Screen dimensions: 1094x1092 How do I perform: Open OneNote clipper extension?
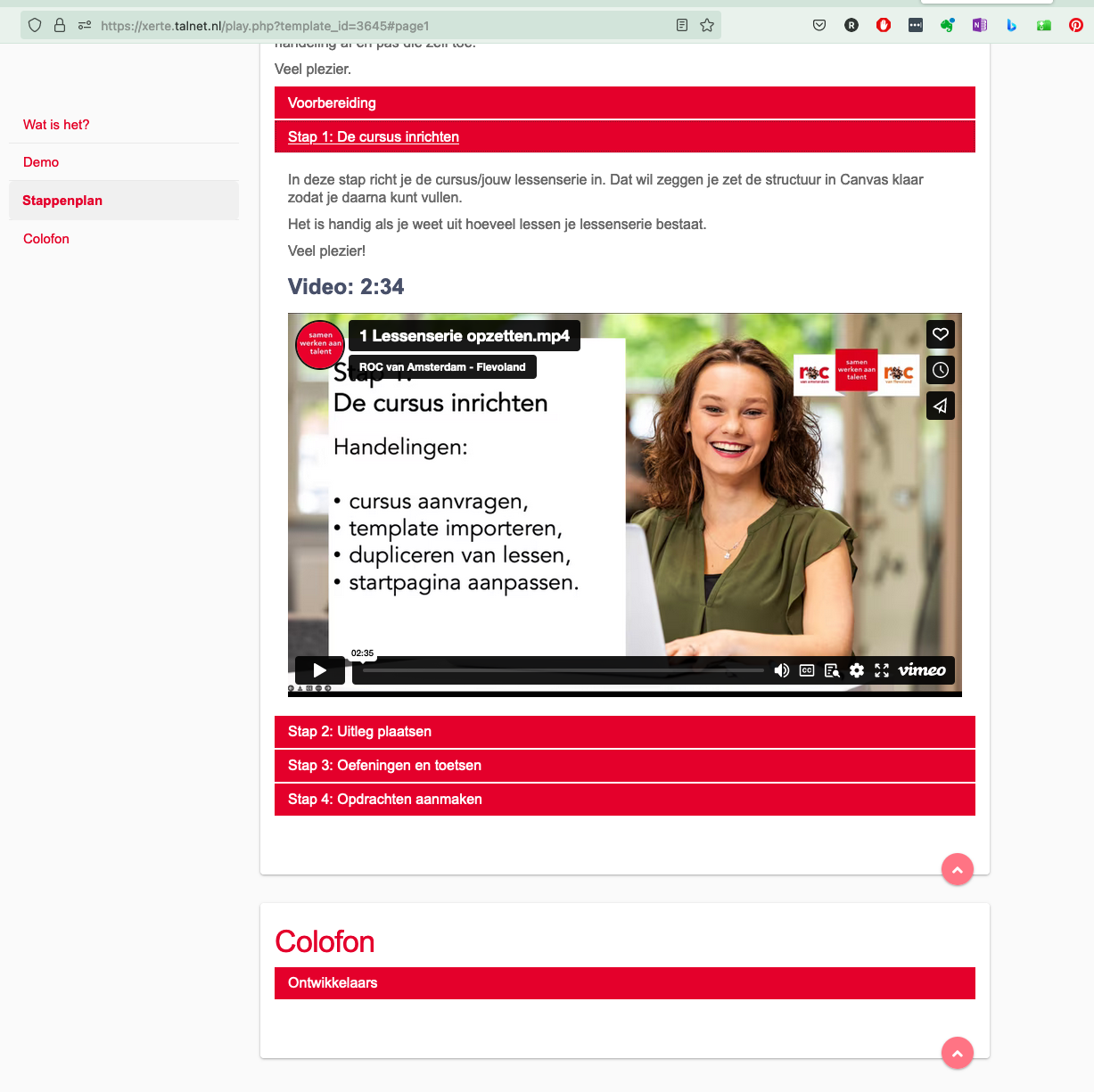pyautogui.click(x=980, y=25)
